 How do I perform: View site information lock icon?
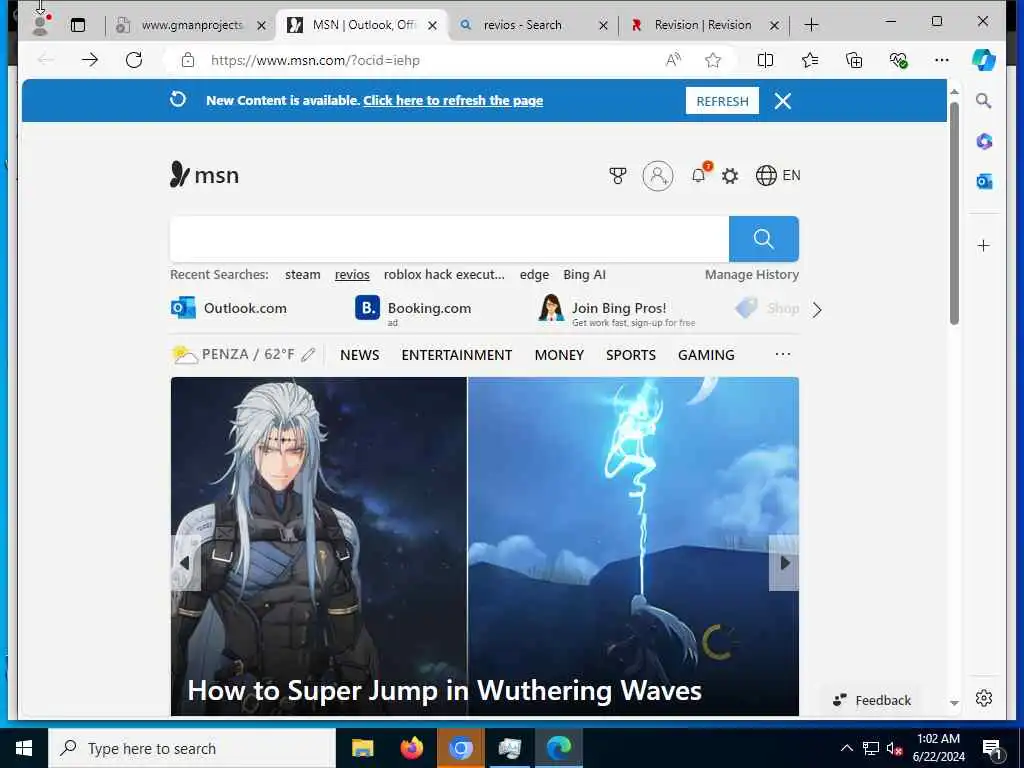tap(188, 60)
